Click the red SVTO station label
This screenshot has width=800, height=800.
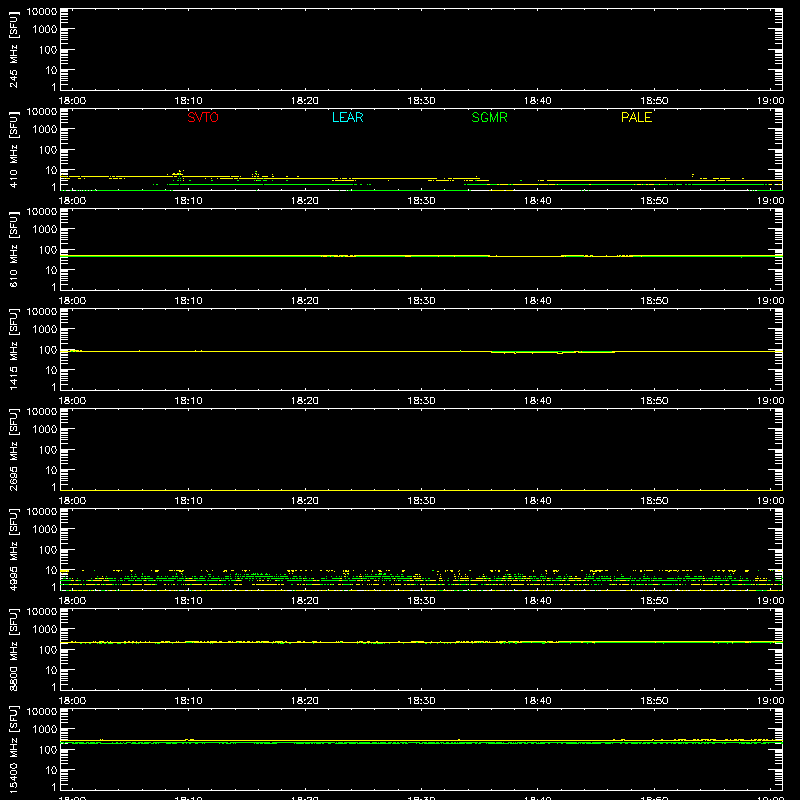click(x=203, y=117)
